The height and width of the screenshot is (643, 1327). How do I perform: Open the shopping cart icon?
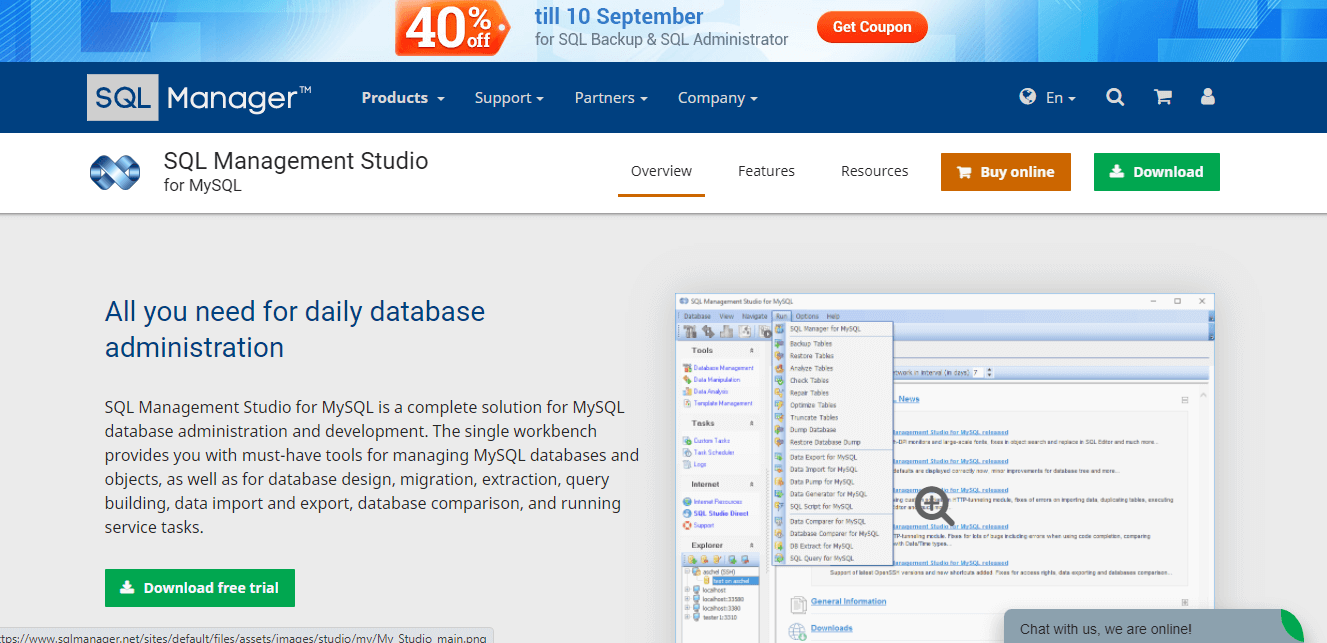pos(1162,97)
